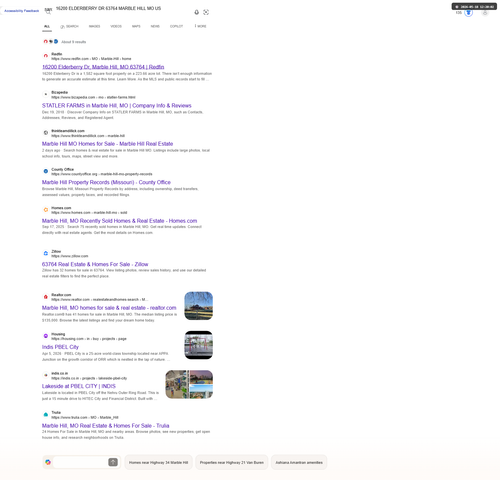Select the third suggestion chip about amenities
The image size is (500, 480).
pos(299,462)
